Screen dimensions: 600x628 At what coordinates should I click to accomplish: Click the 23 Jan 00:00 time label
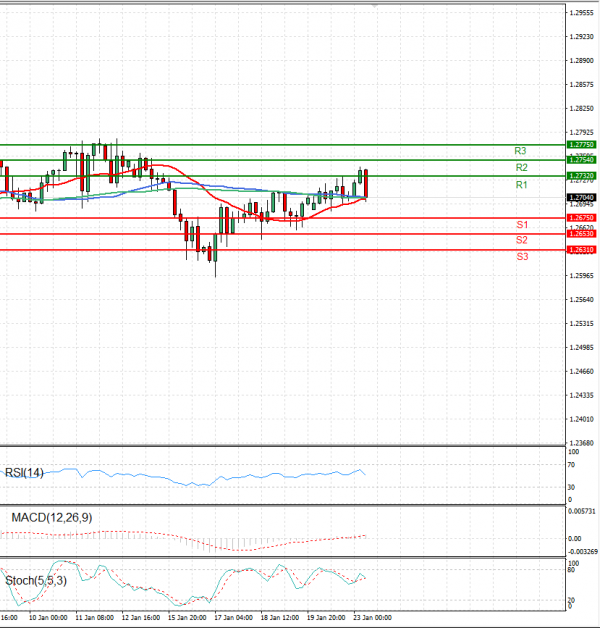click(372, 618)
